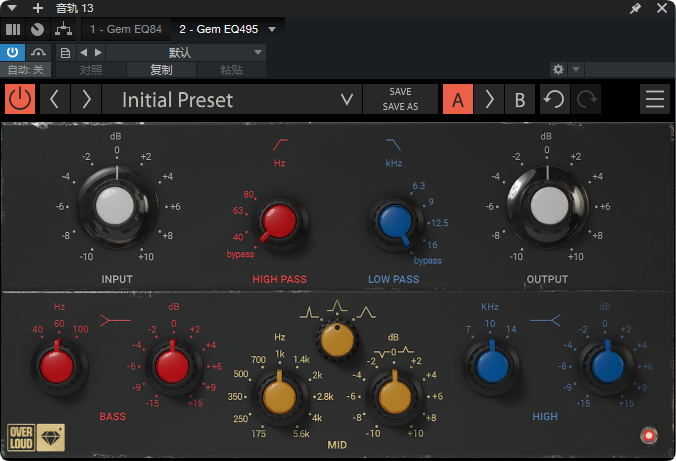Set high pass to bypass label

pos(240,254)
